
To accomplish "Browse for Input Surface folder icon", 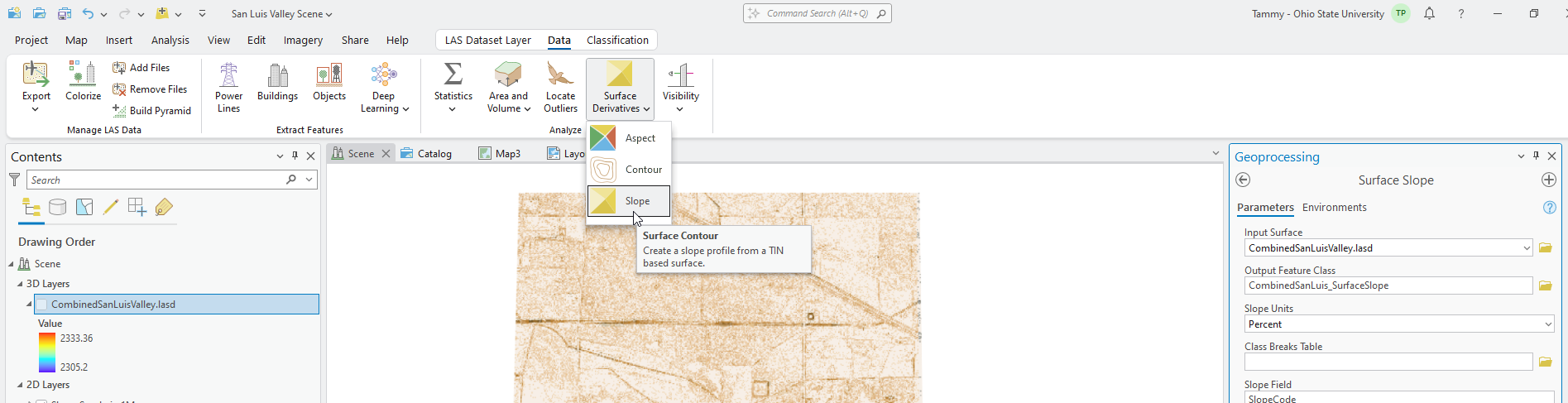I will click(1545, 248).
